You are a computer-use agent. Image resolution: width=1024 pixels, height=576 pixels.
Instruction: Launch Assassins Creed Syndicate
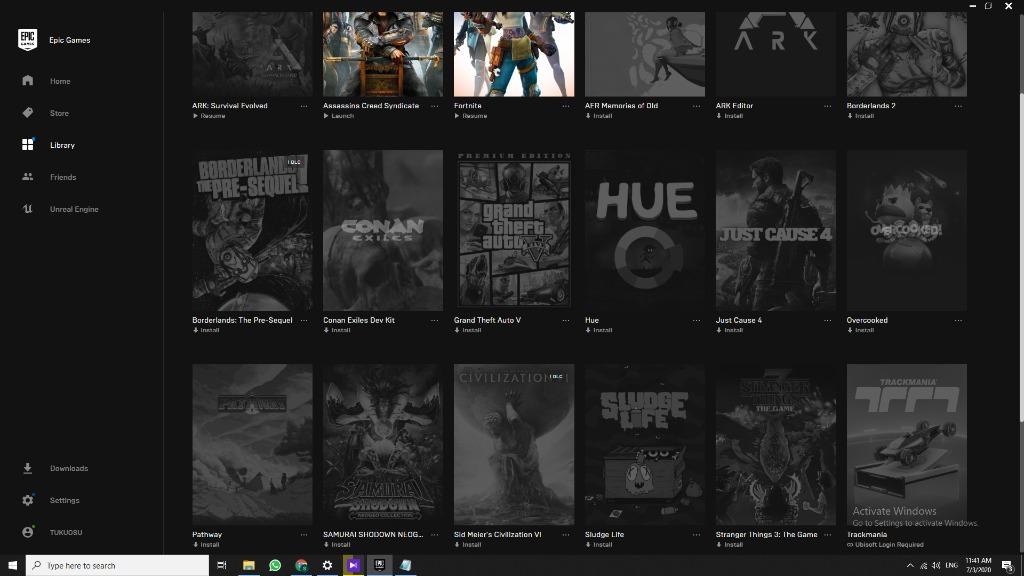click(x=338, y=116)
